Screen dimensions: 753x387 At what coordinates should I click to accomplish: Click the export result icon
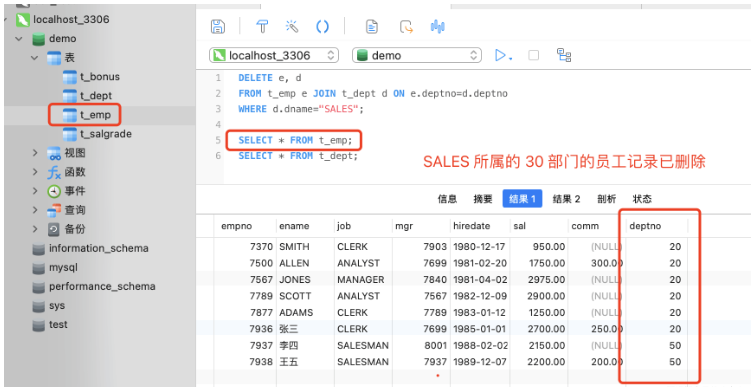click(x=406, y=26)
